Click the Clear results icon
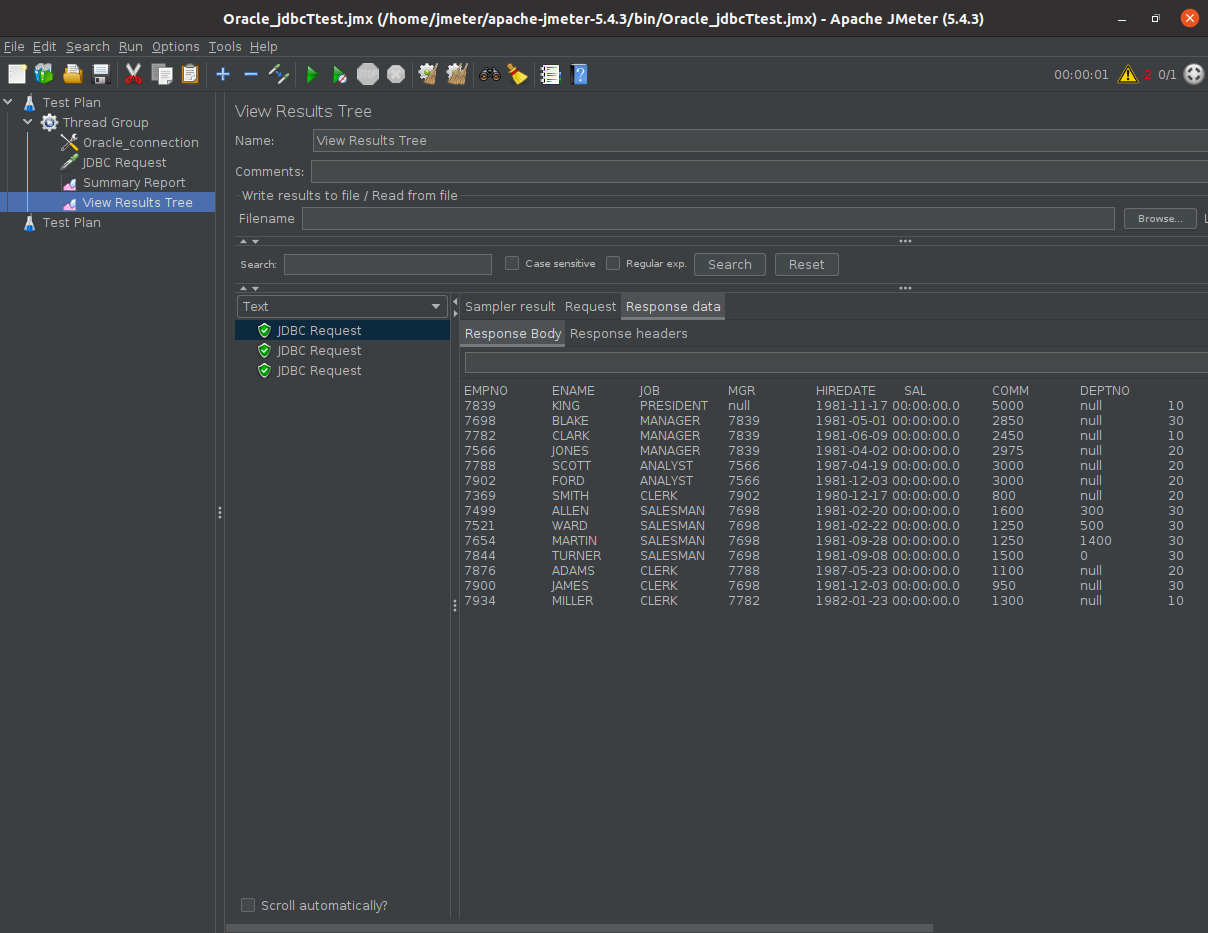This screenshot has height=933, width=1208. (x=428, y=74)
